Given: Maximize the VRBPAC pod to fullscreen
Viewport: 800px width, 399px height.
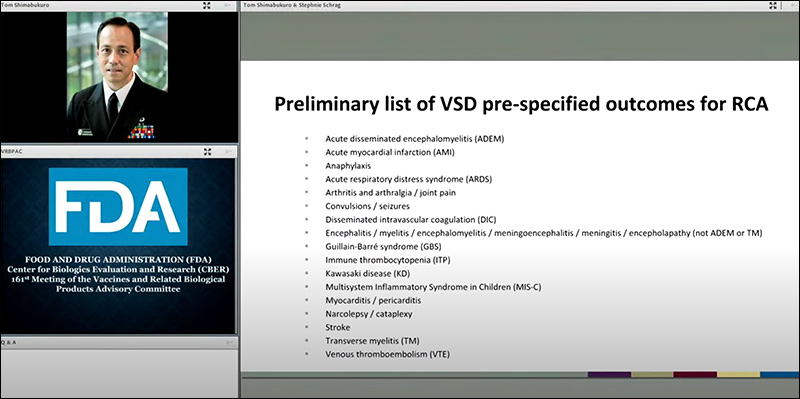Looking at the screenshot, I should [x=207, y=152].
